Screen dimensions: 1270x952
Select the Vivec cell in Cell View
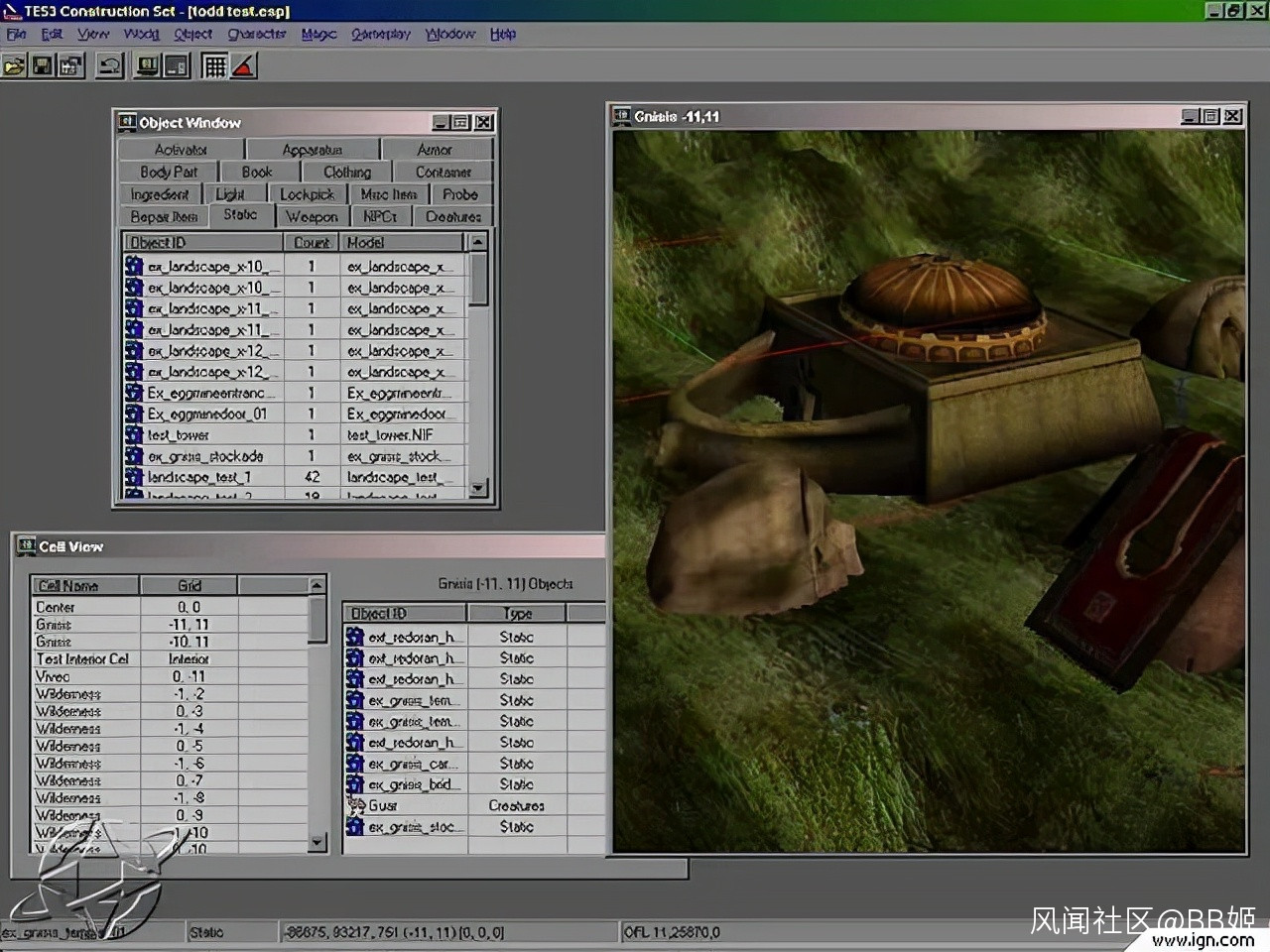click(54, 676)
